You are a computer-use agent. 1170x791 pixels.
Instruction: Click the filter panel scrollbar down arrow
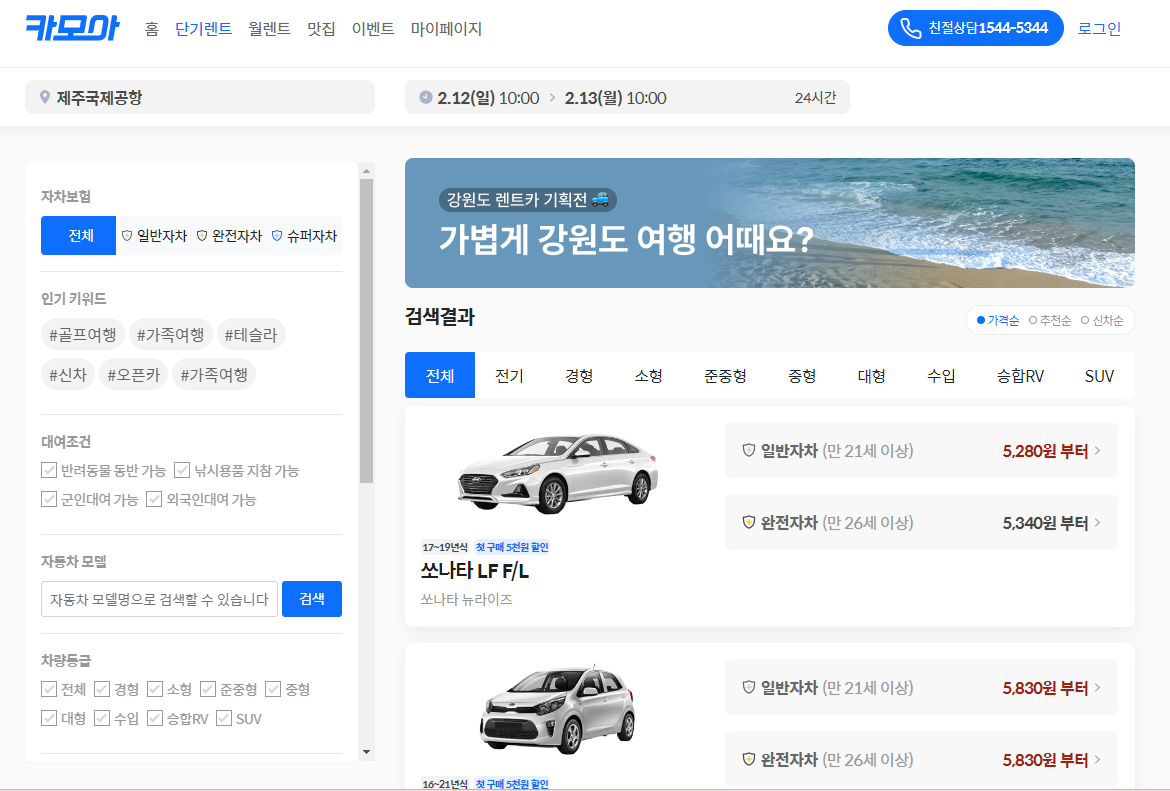point(366,751)
